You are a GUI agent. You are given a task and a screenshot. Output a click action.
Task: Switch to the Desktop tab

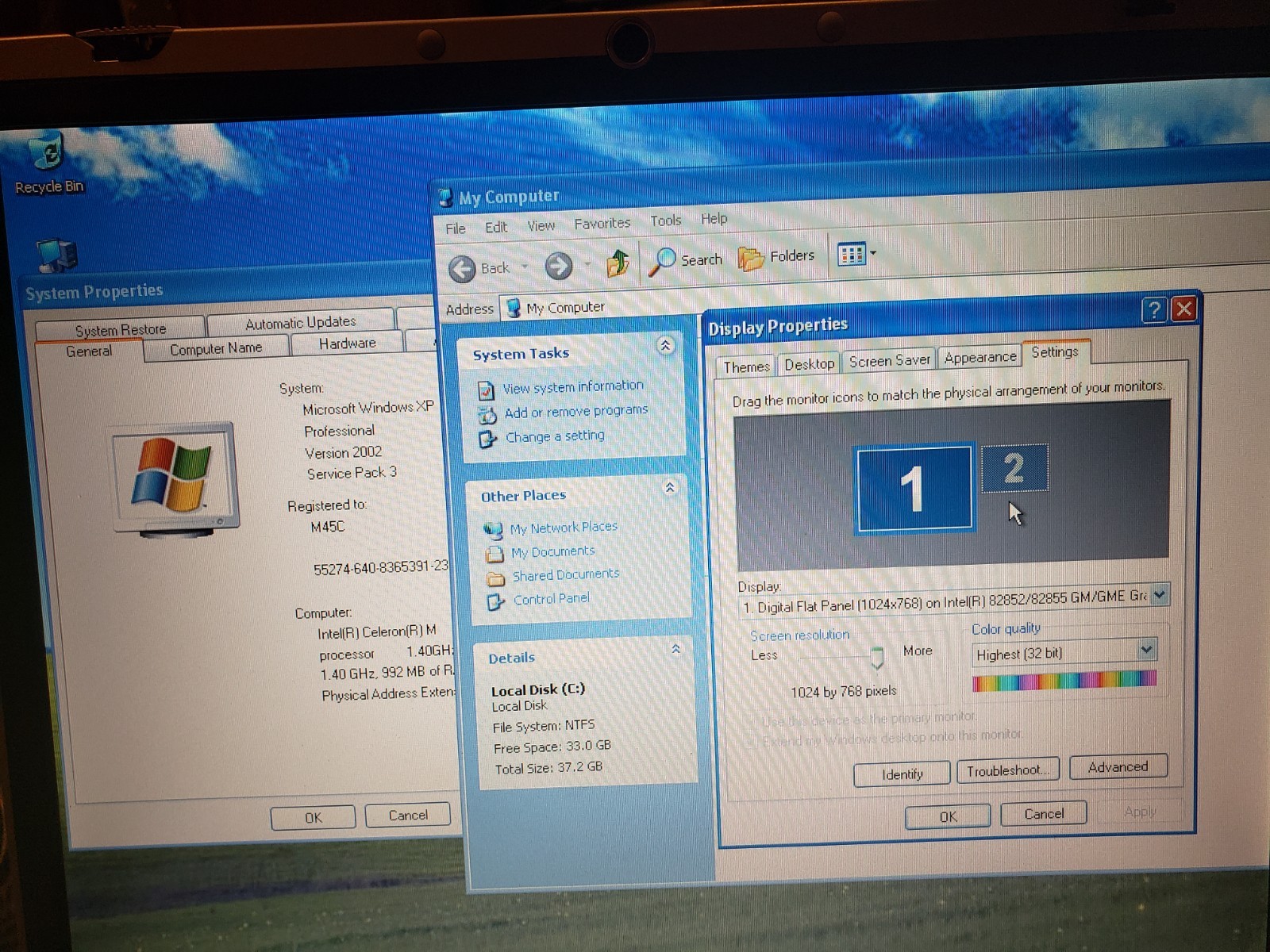(x=809, y=363)
